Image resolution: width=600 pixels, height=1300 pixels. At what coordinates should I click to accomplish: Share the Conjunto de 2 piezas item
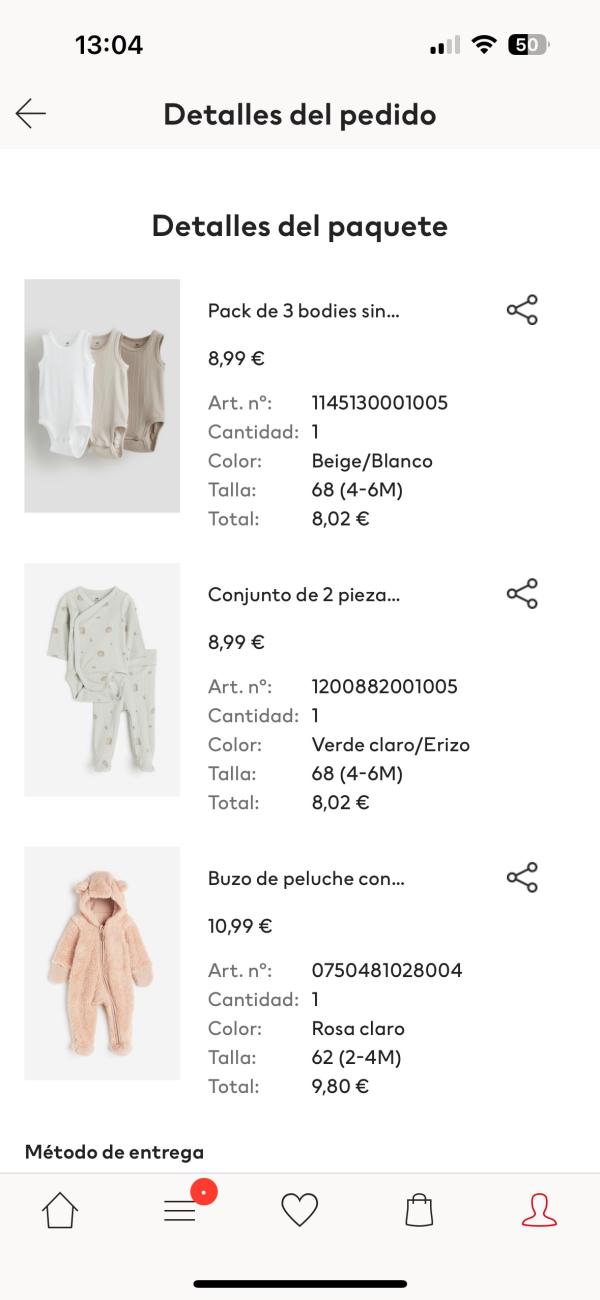[522, 594]
